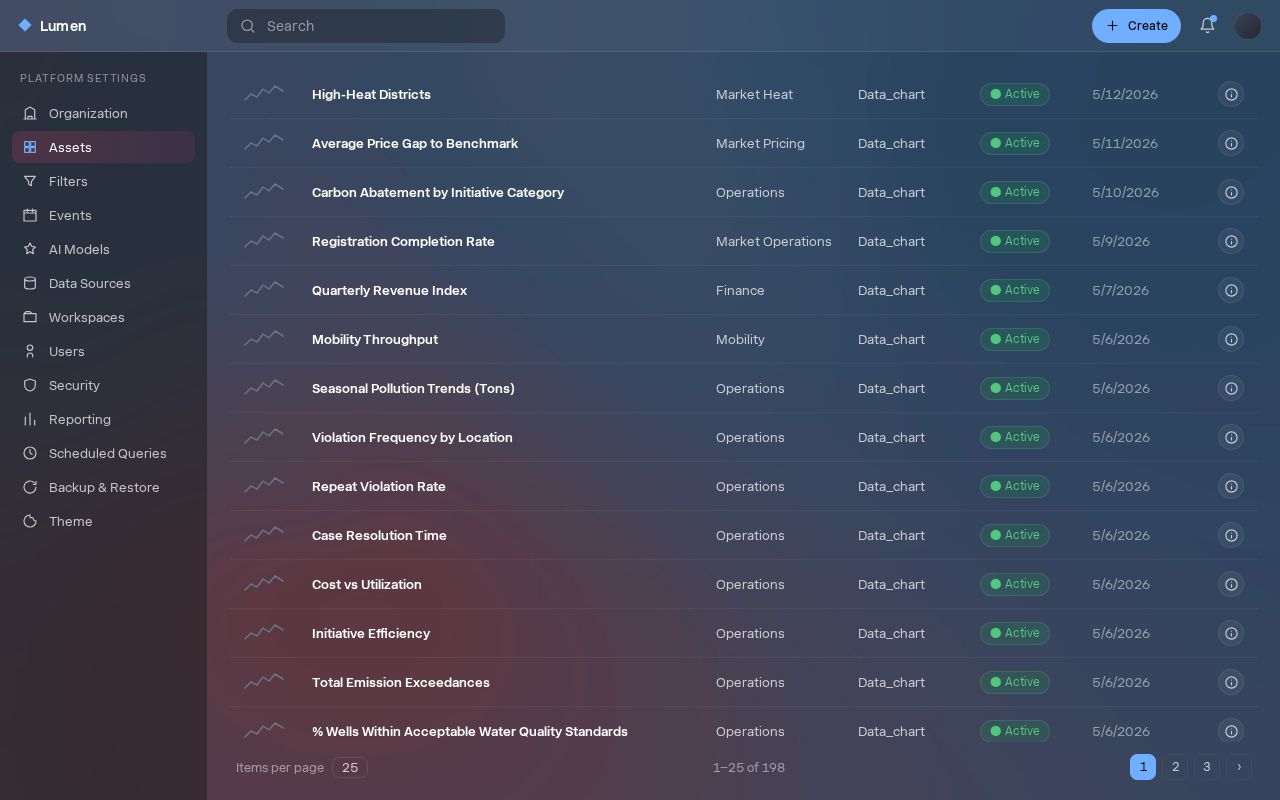Screen dimensions: 1280x800
Task: Open the Organization settings section
Action: (x=103, y=113)
